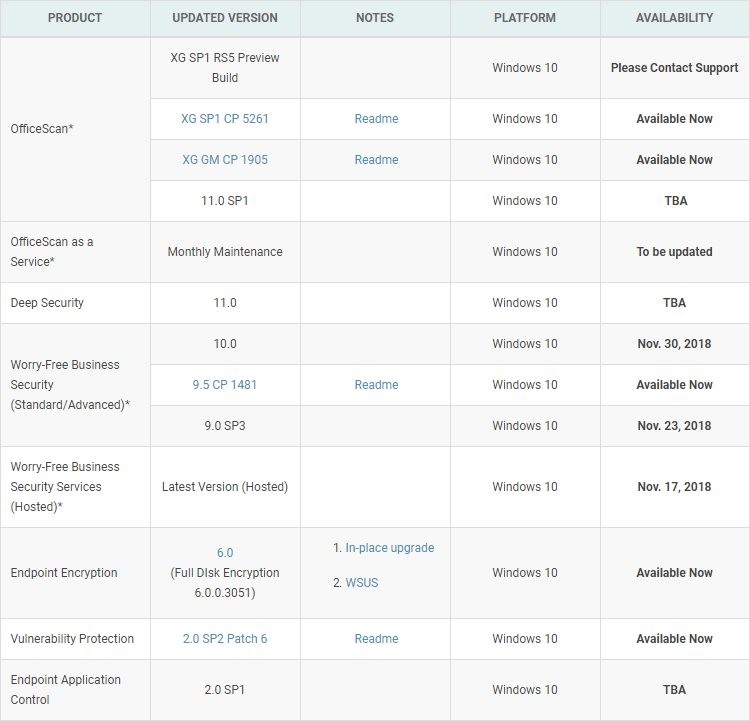Select TBA in the Deep Security row
The image size is (750, 721).
[675, 303]
